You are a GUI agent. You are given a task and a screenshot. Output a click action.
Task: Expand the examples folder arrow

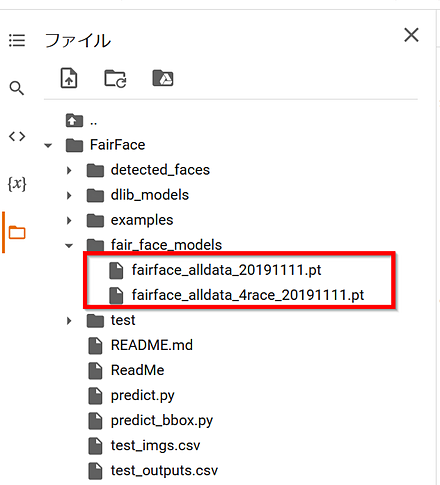[69, 220]
